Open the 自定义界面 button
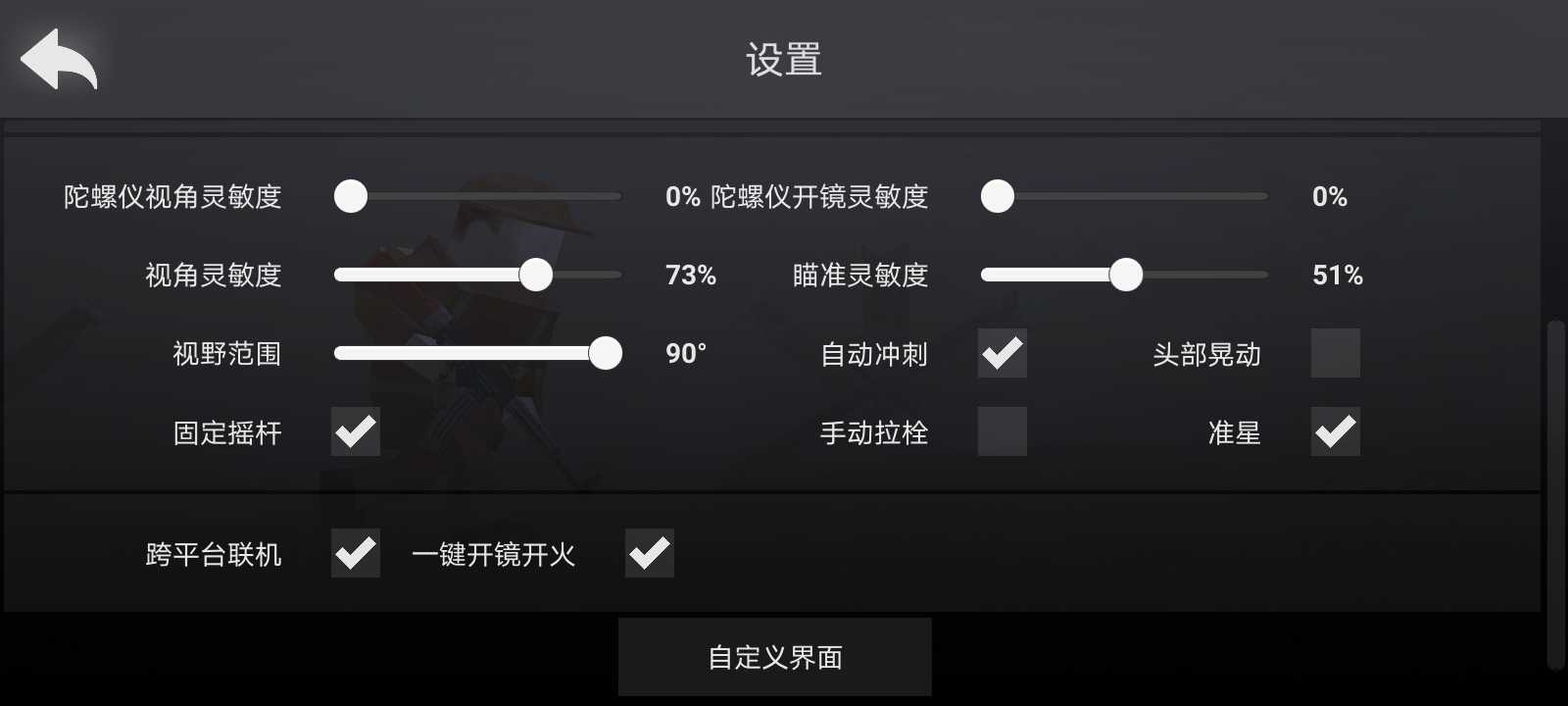Screen dimensions: 1568x706 pos(775,657)
